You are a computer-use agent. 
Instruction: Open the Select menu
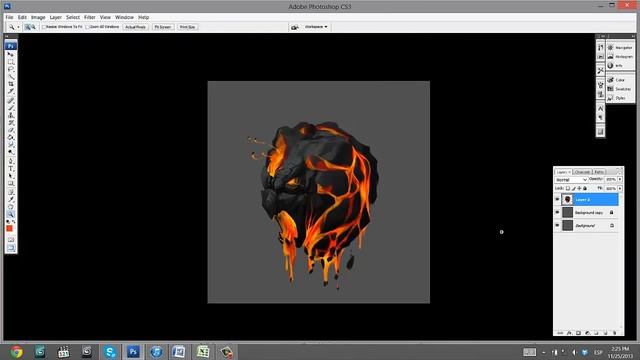73,17
